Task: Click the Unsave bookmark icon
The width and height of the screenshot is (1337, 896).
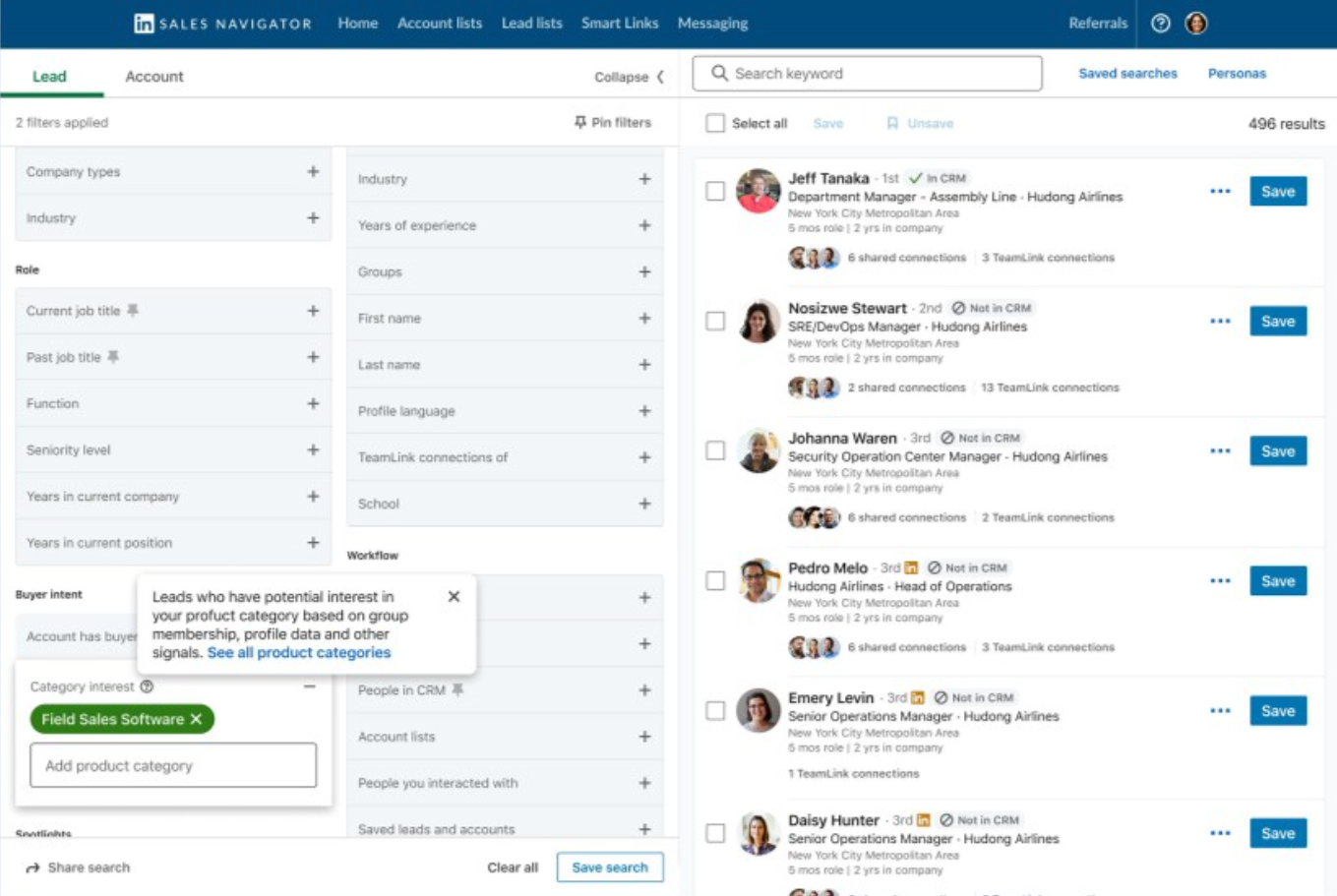Action: pos(892,123)
